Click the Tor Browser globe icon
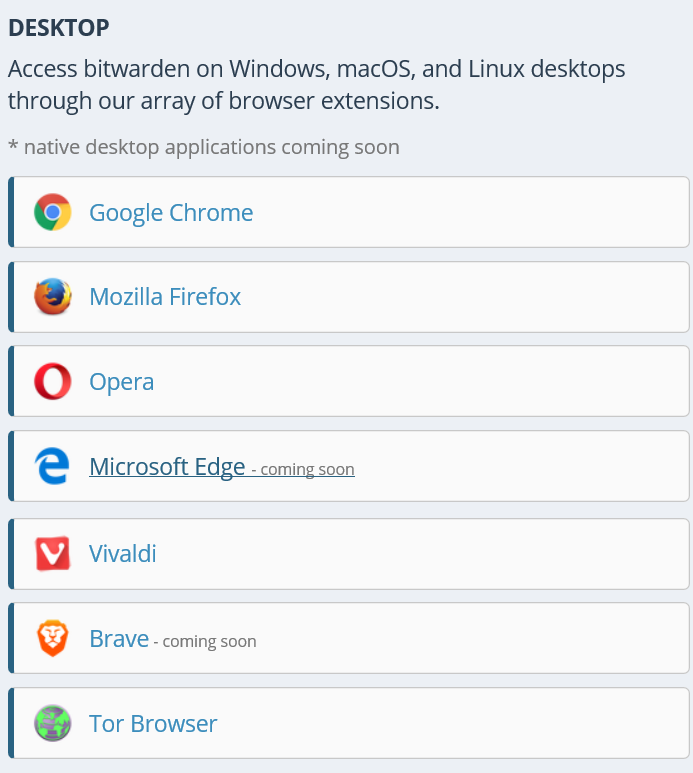Screen dimensions: 693x773 click(x=53, y=723)
